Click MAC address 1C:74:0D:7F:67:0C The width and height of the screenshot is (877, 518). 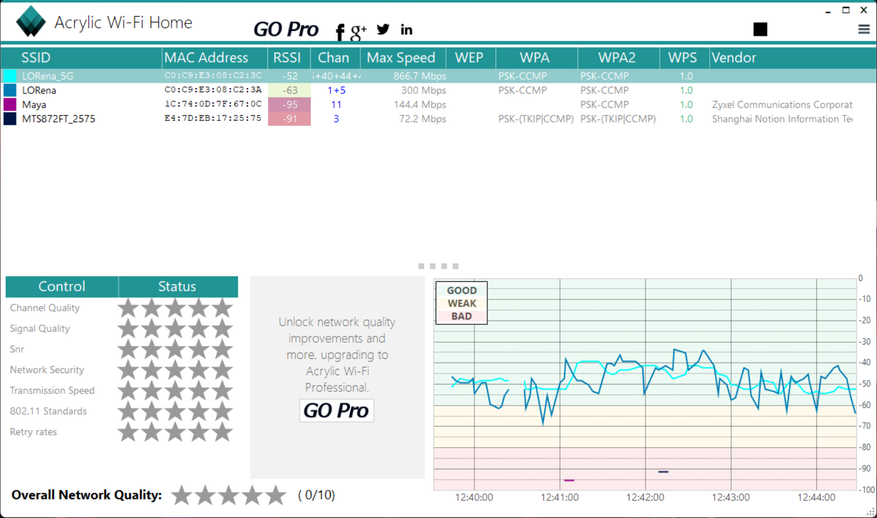(213, 104)
